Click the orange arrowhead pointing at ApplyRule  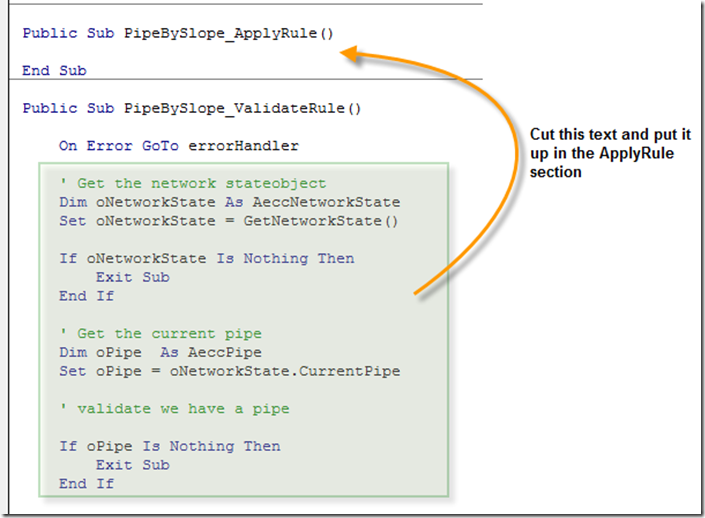pos(350,55)
